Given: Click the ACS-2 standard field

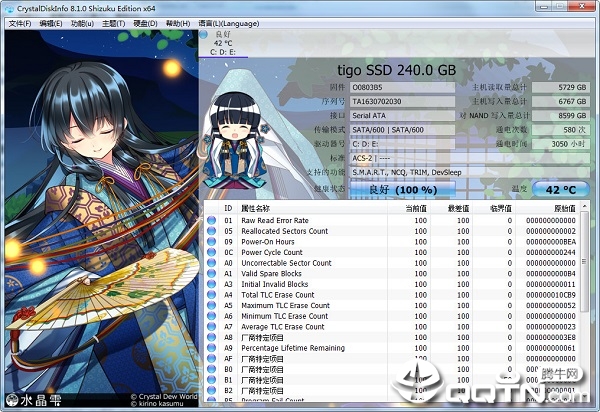Looking at the screenshot, I should point(470,158).
